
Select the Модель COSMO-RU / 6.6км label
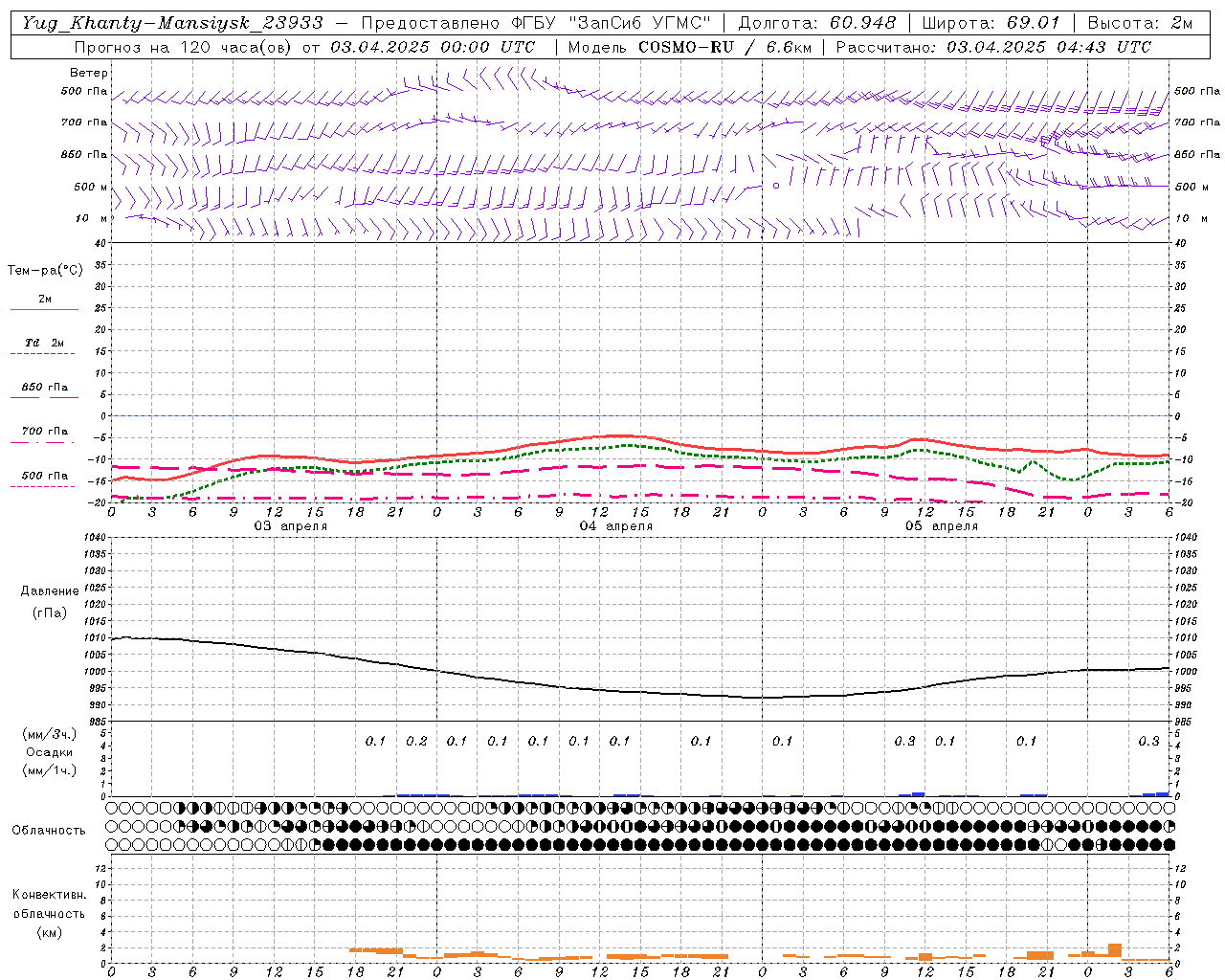click(689, 47)
